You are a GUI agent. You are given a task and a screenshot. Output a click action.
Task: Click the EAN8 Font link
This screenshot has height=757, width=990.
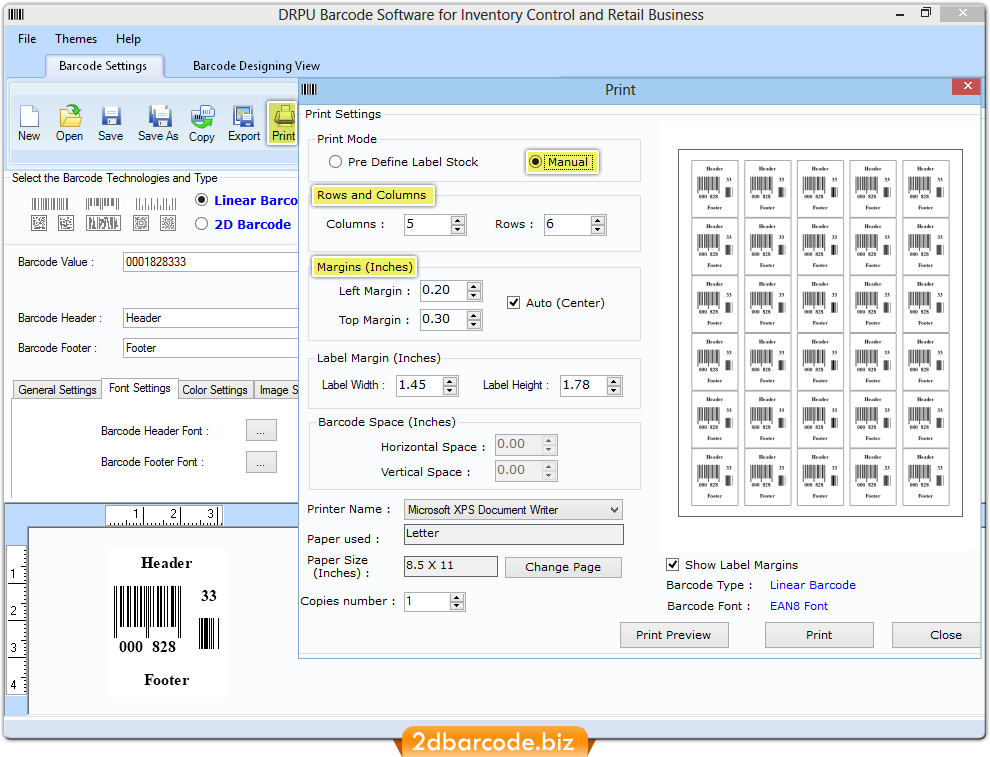799,606
